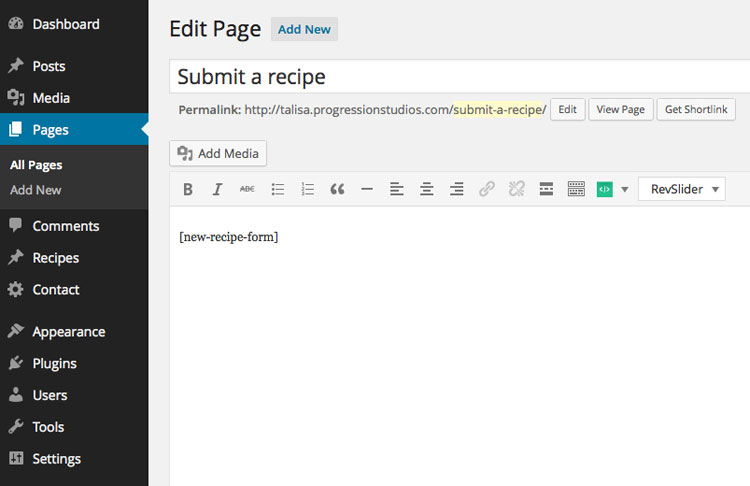Click Add New button beside Edit Page

[304, 29]
